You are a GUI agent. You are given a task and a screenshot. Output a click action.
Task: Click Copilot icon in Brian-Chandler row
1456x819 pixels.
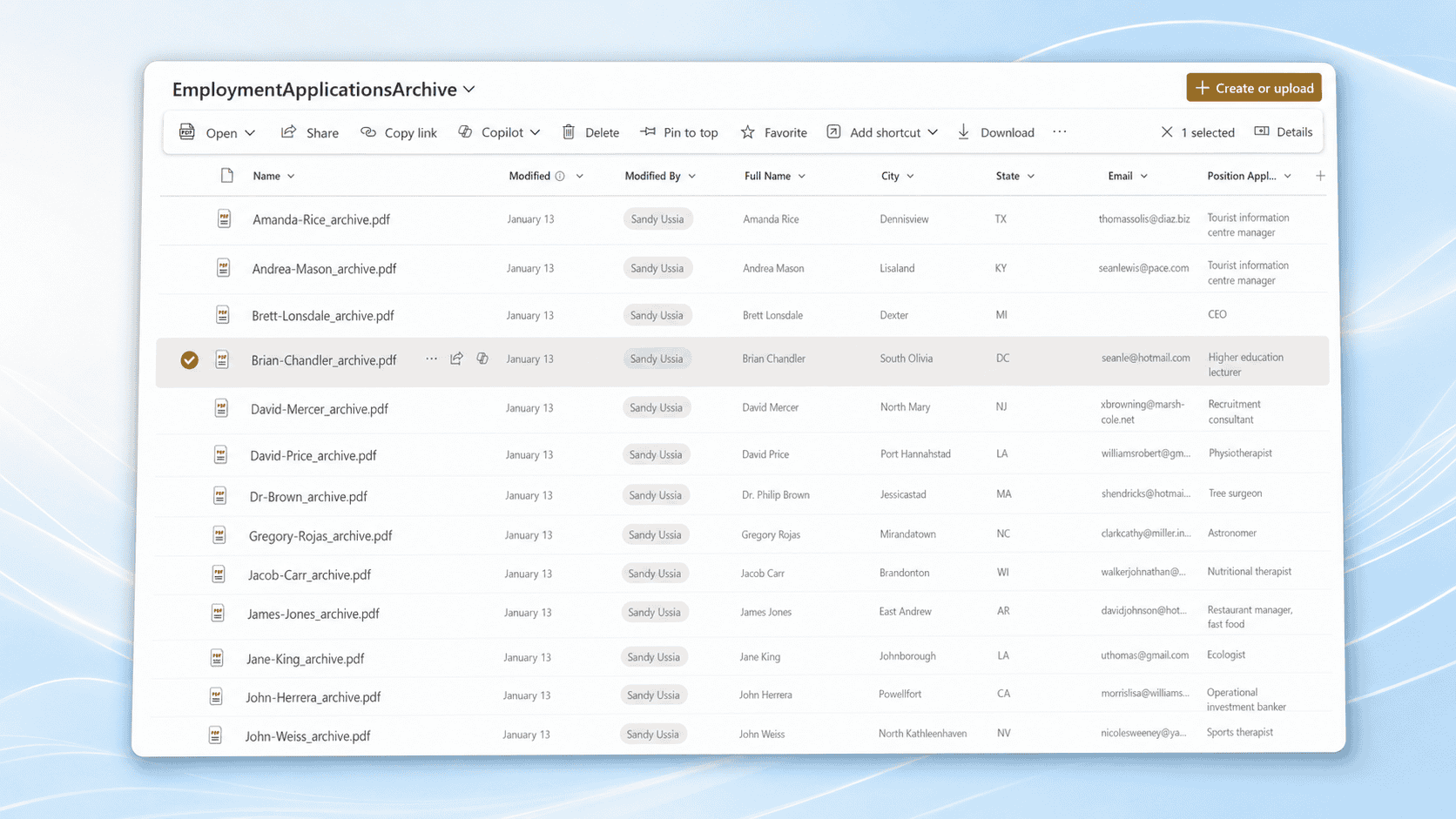click(x=482, y=359)
